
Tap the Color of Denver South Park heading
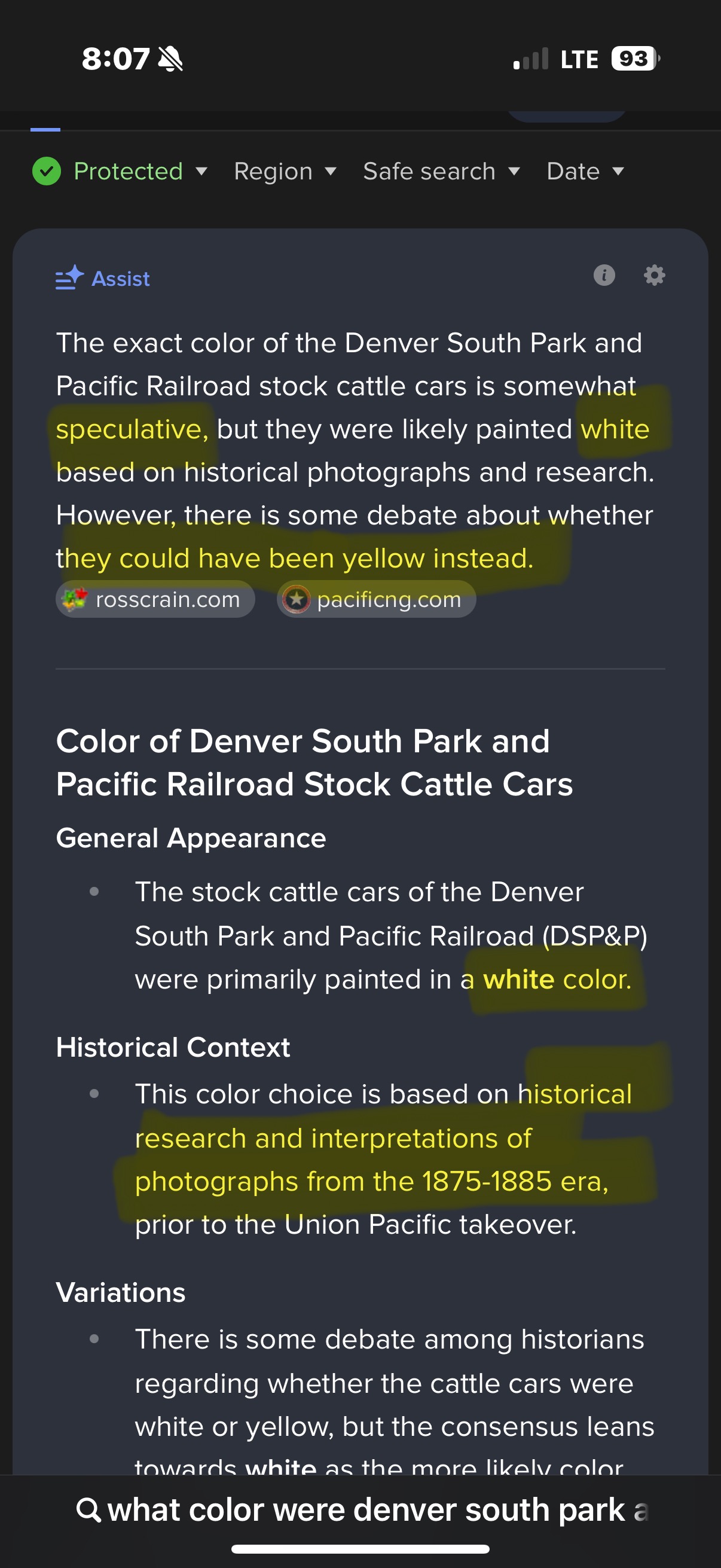click(314, 762)
